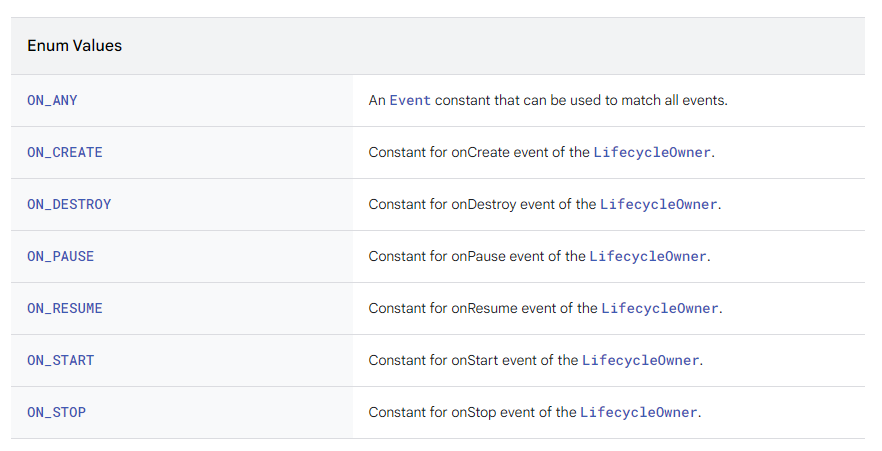This screenshot has width=882, height=451.
Task: Open the ON_RESUME enum value link
Action: click(65, 309)
